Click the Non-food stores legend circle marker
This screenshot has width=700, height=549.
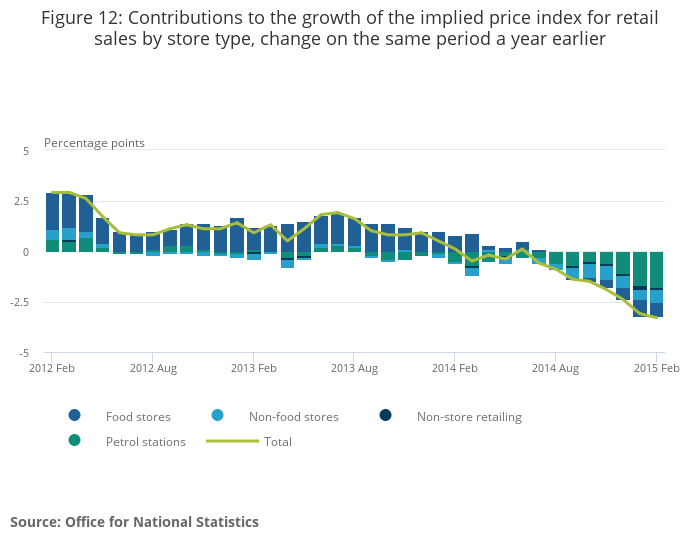click(x=218, y=416)
